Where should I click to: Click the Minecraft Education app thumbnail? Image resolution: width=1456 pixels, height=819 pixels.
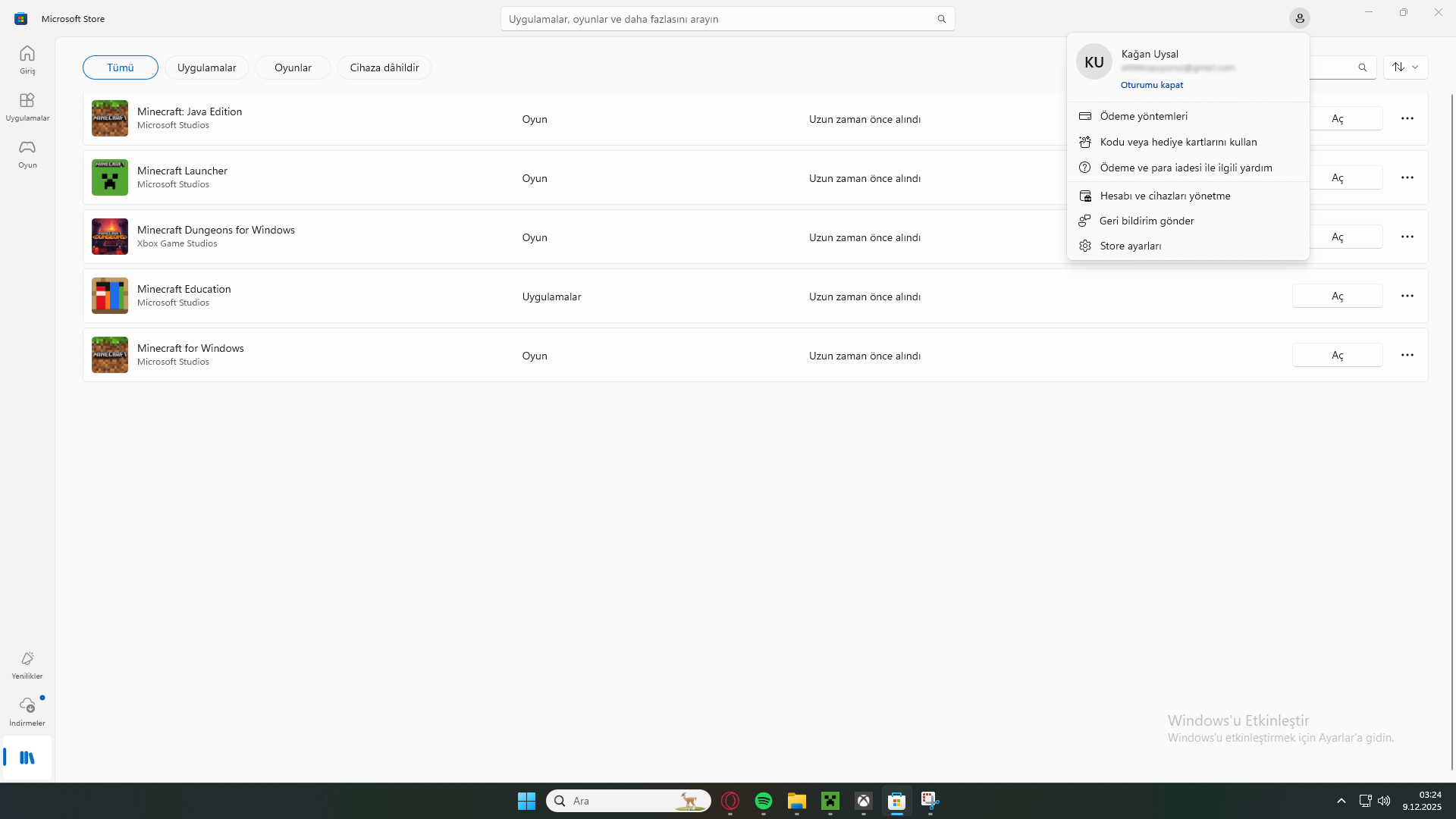[x=110, y=296]
